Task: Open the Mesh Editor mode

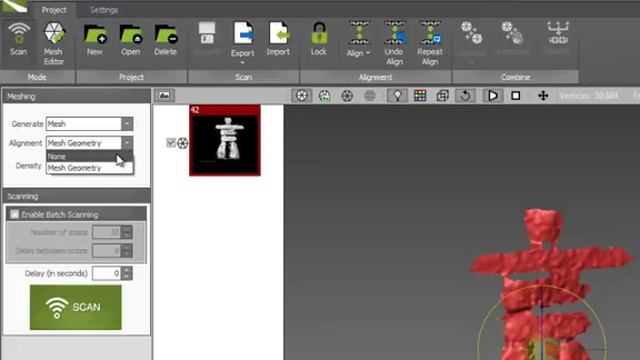Action: 53,44
